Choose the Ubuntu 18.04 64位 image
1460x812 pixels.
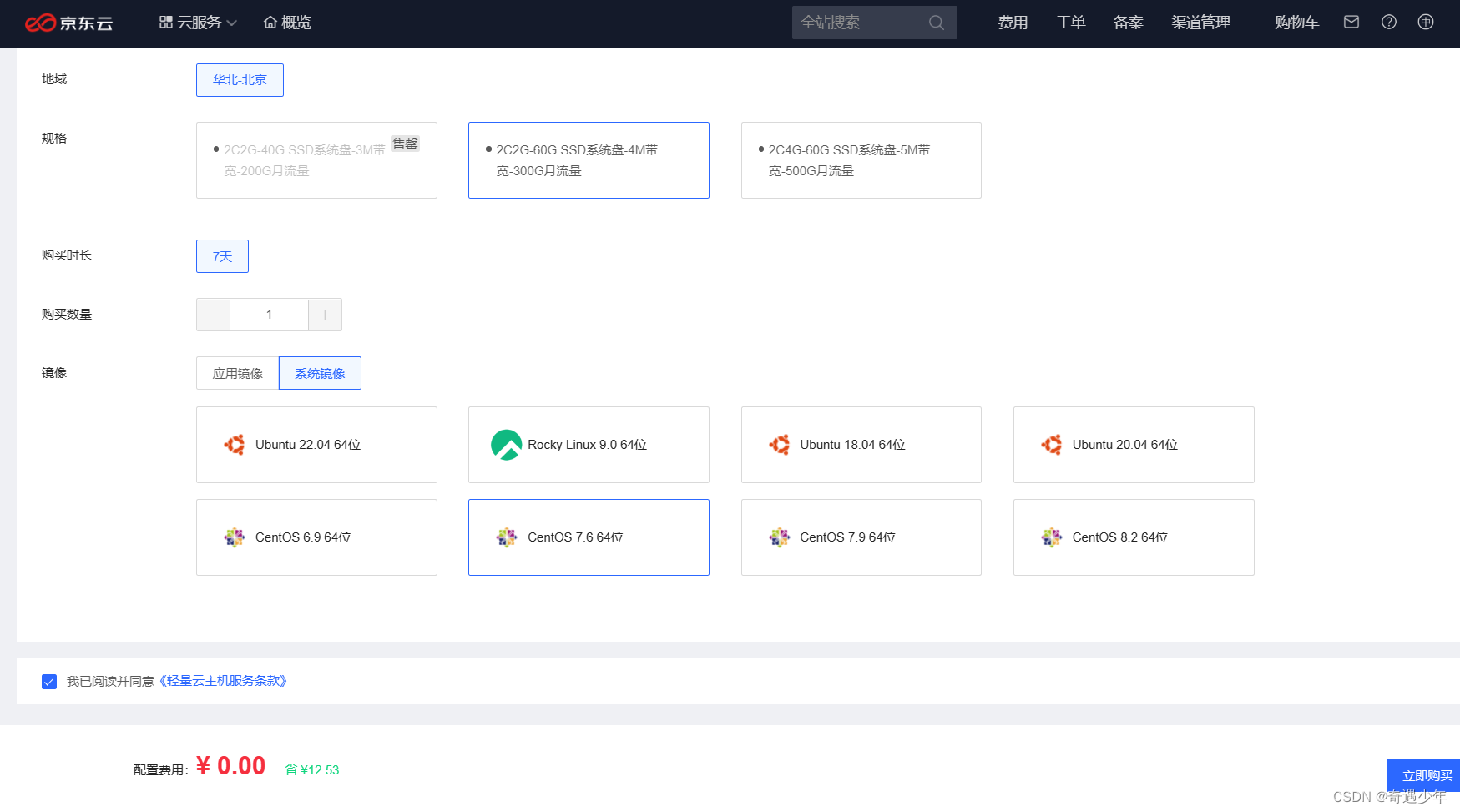click(x=861, y=445)
